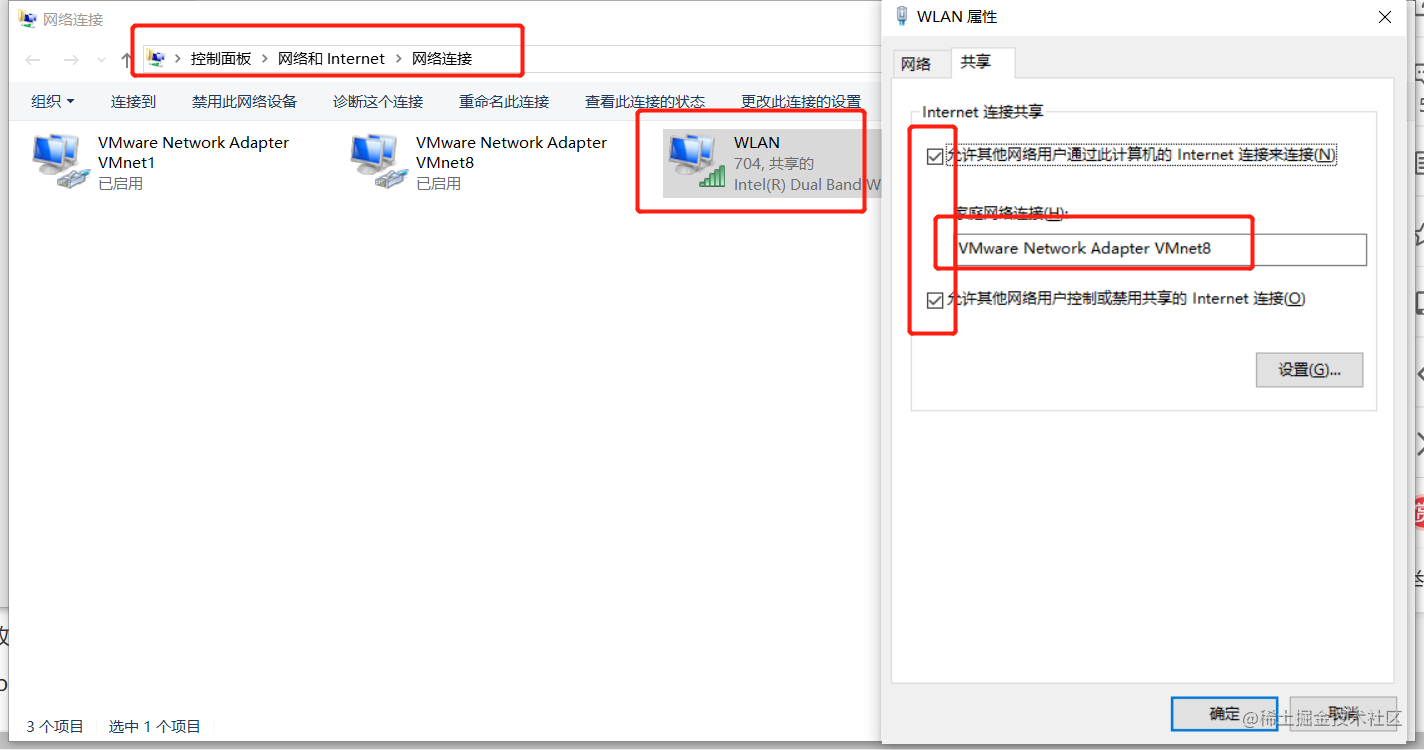
Task: Select the VMware Network Adapter VMnet1 icon
Action: (x=57, y=161)
